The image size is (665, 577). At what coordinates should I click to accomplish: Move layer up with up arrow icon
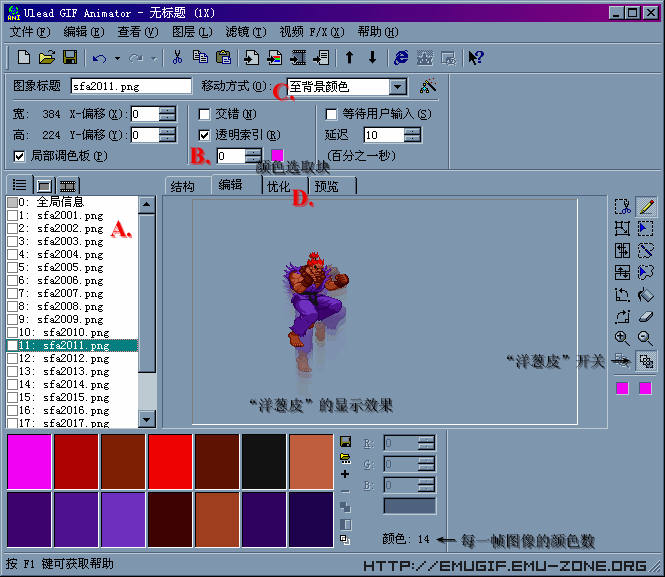(x=349, y=58)
